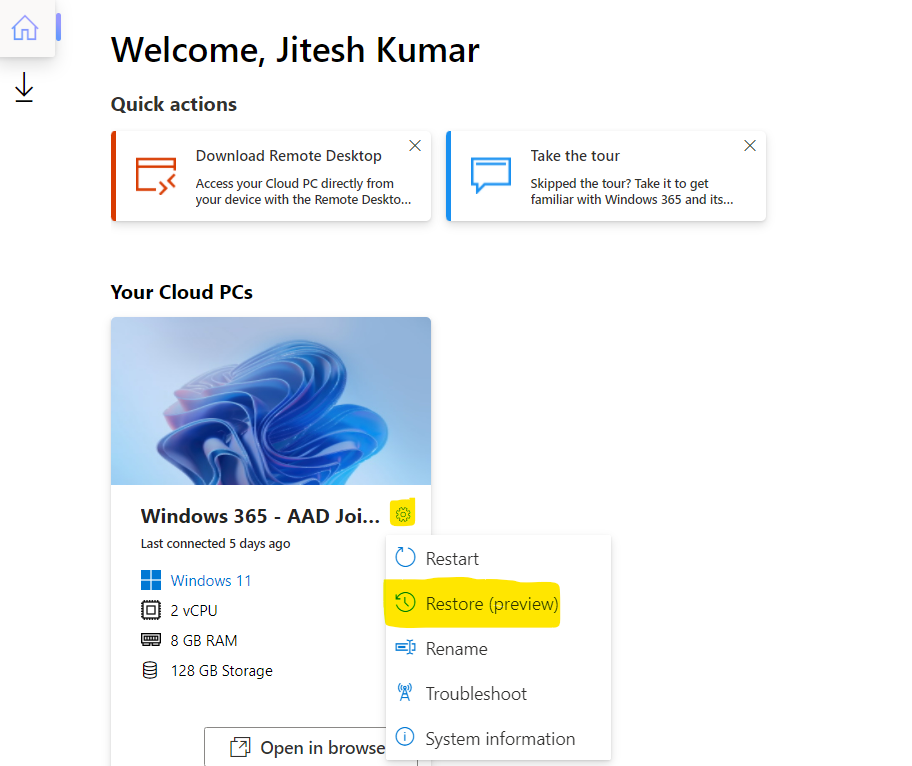
Task: Open System information menu entry
Action: pyautogui.click(x=498, y=738)
